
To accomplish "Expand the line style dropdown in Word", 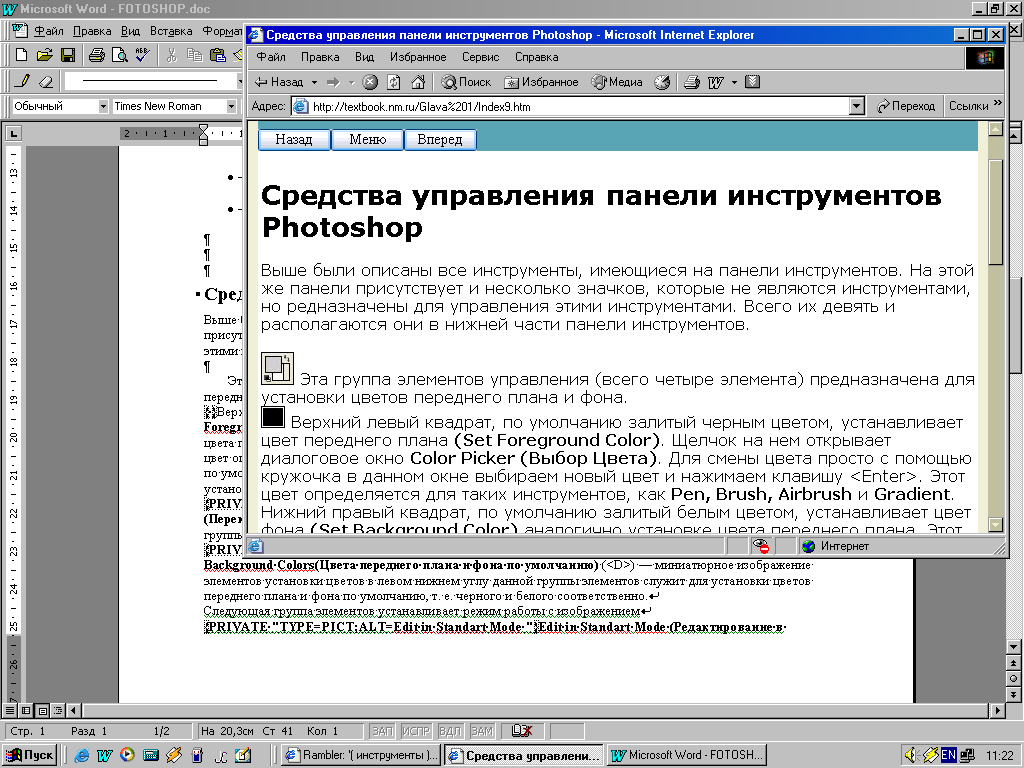I will coord(239,81).
